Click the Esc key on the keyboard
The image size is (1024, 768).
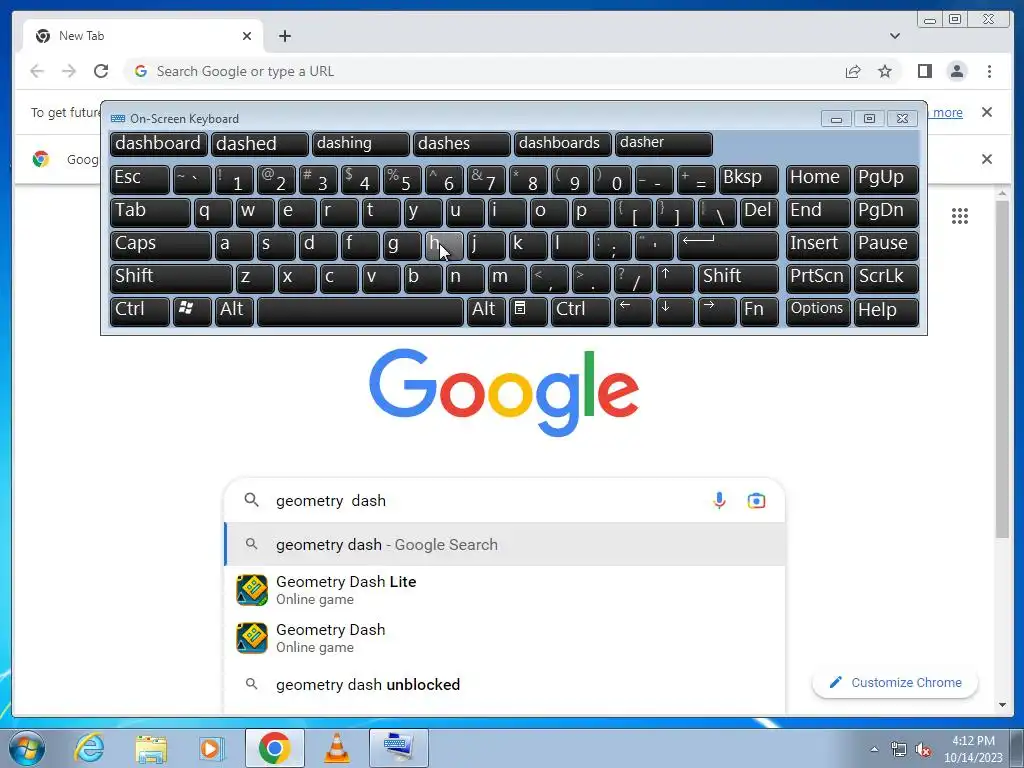[x=139, y=180]
